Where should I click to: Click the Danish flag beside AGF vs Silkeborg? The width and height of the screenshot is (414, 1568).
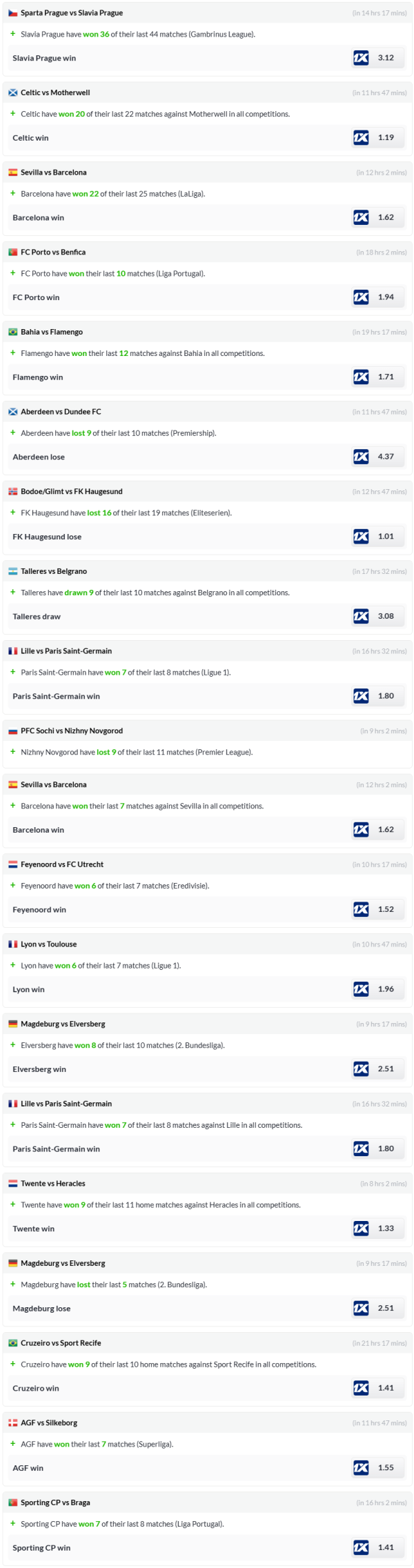[x=12, y=1422]
